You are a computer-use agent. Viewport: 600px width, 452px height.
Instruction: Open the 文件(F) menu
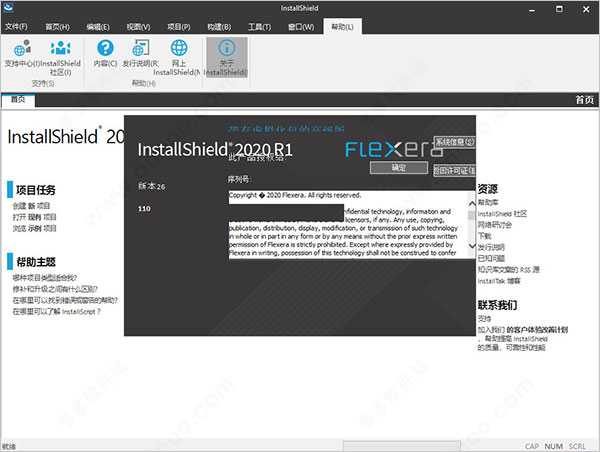pyautogui.click(x=16, y=26)
